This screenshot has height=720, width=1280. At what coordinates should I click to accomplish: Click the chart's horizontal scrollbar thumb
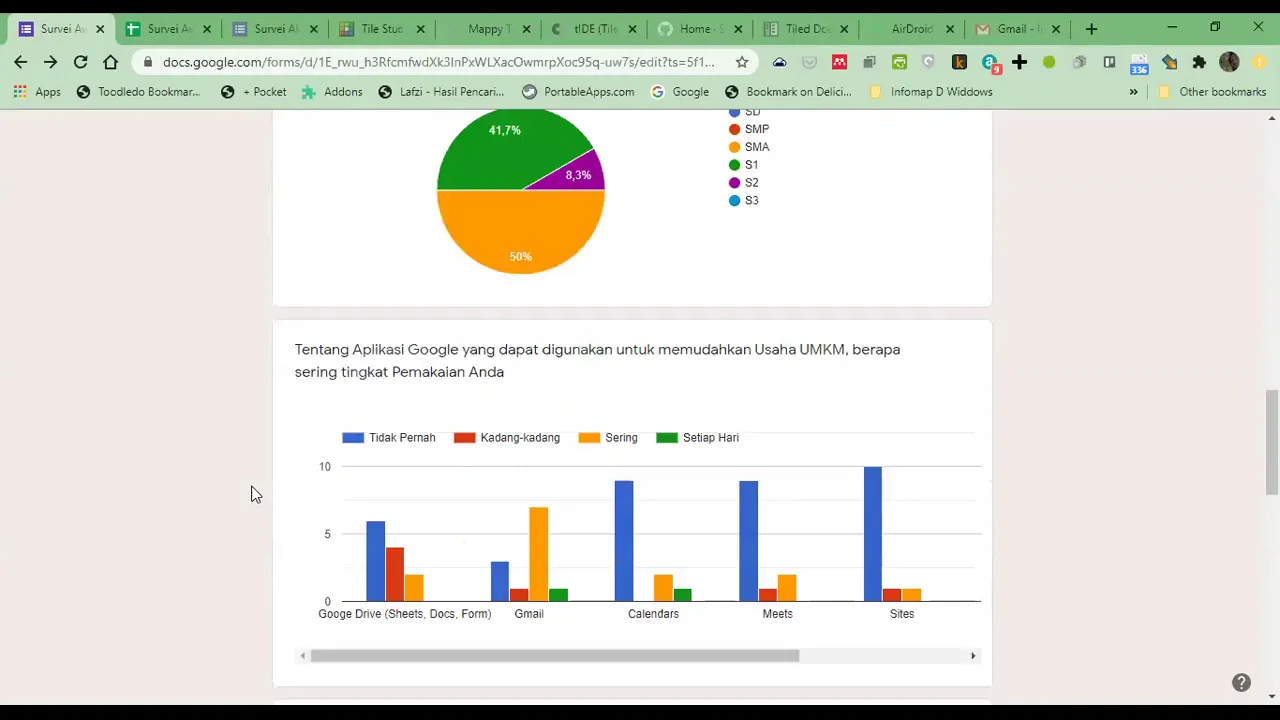pos(555,656)
